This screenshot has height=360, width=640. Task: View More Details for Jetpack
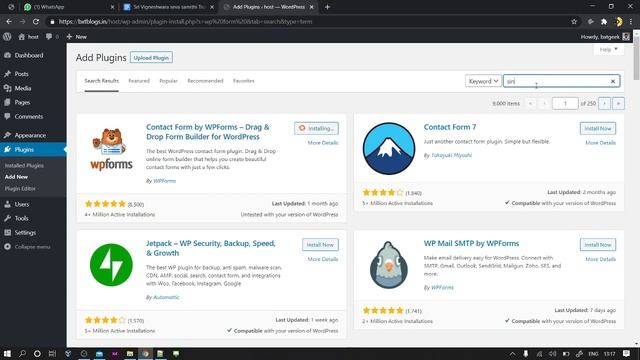coord(323,259)
